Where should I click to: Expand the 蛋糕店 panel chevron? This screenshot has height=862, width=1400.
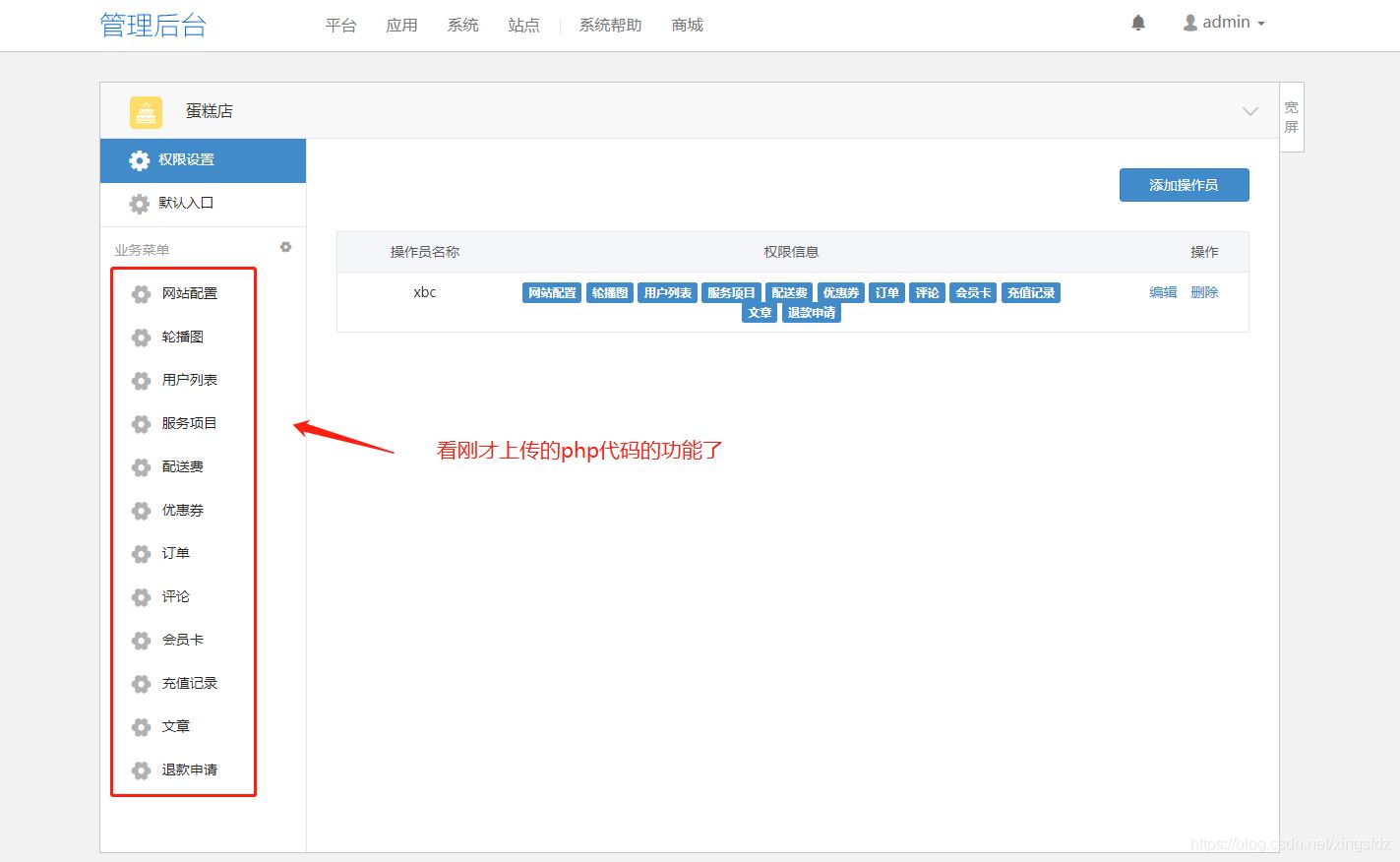point(1249,111)
